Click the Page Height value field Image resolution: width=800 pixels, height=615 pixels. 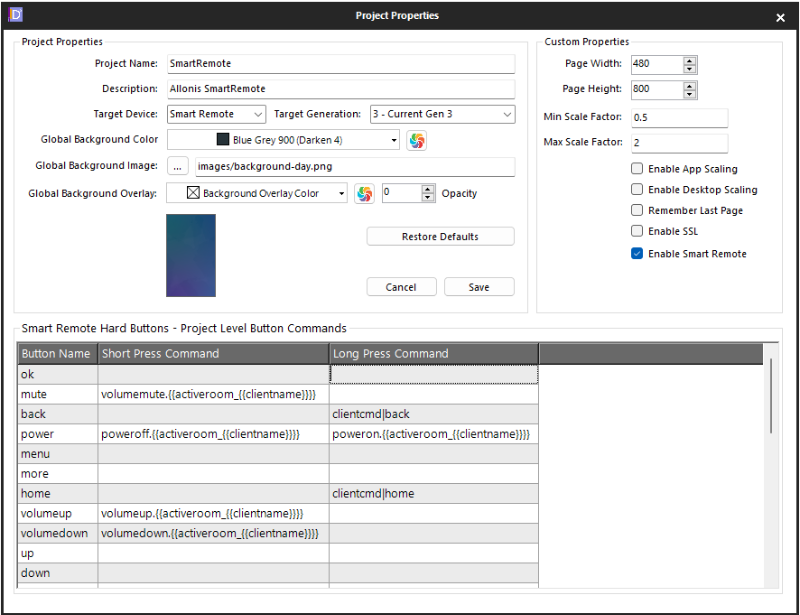pos(657,90)
